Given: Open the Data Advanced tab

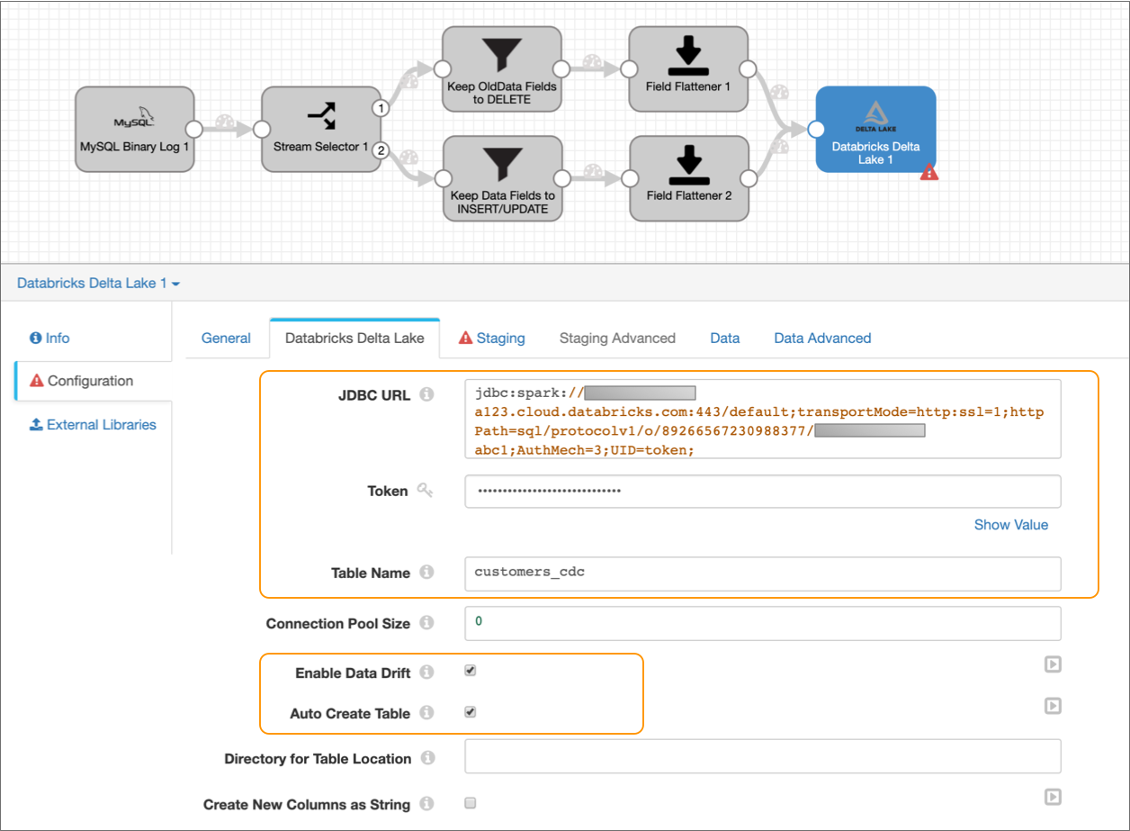Looking at the screenshot, I should coord(822,338).
